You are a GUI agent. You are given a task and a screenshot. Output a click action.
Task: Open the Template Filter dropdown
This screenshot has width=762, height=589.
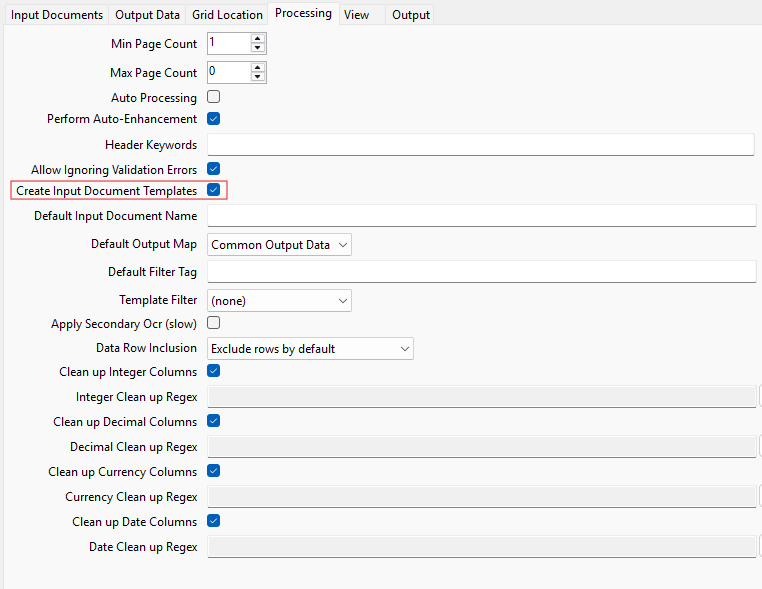click(x=279, y=300)
